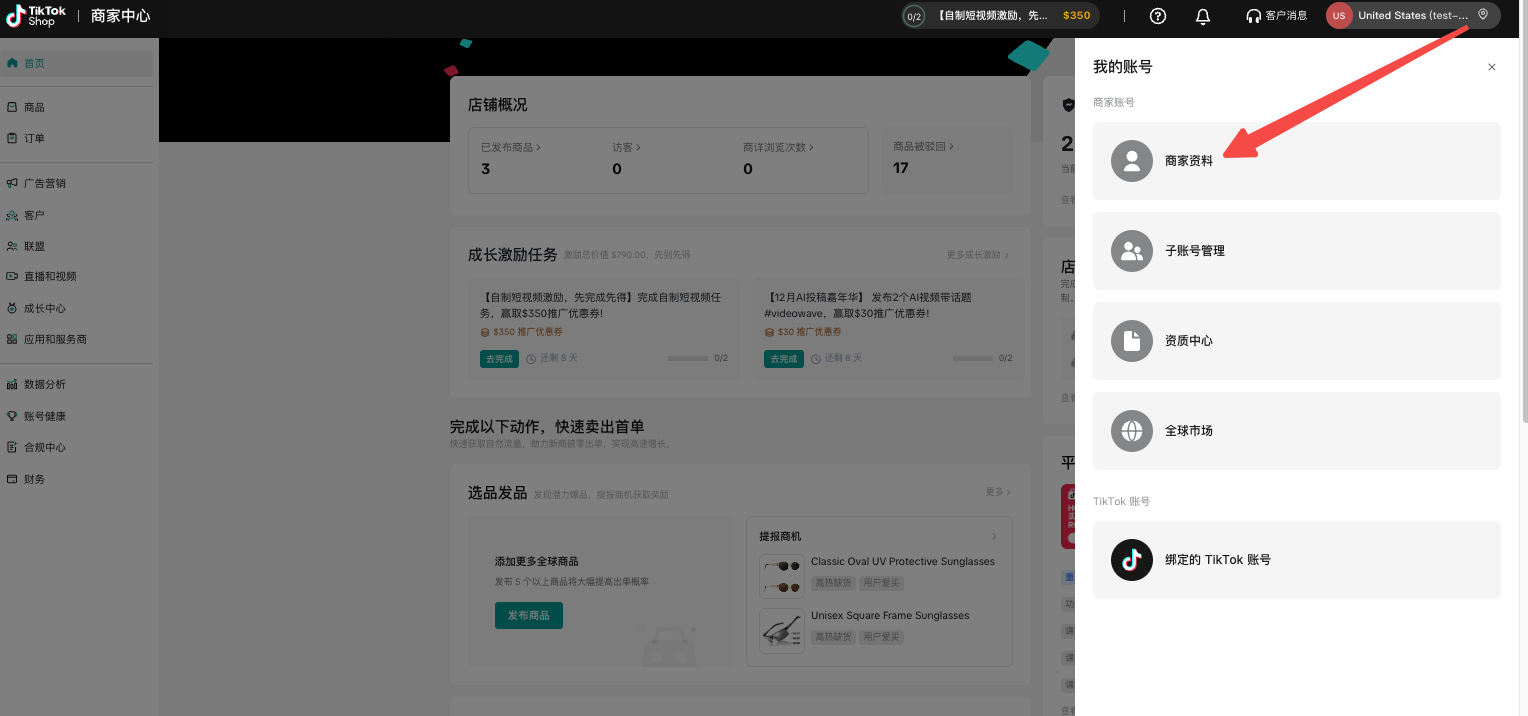Expand 商详浏览次数 stat chevron
The height and width of the screenshot is (716, 1528).
811,147
